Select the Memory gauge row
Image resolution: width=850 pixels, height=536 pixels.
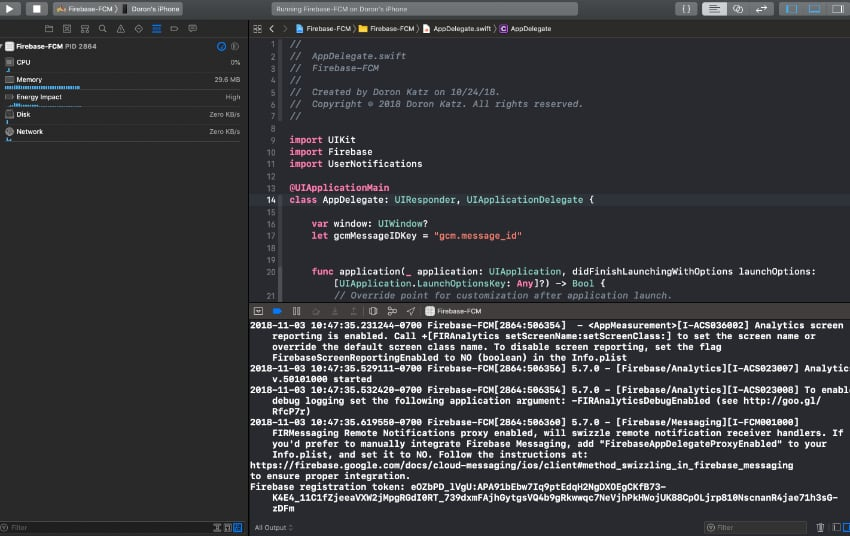coord(123,81)
